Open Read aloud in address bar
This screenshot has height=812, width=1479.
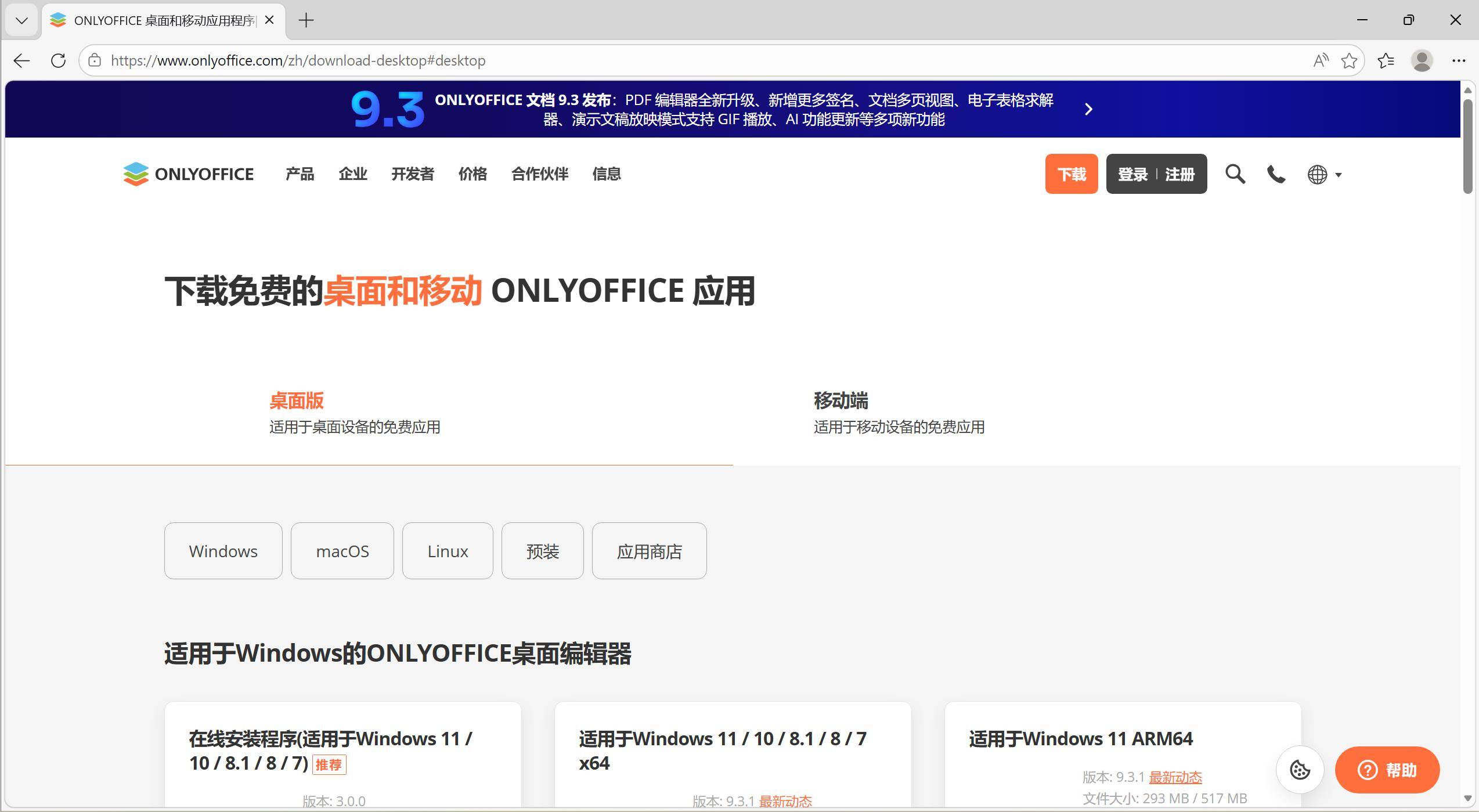tap(1321, 60)
